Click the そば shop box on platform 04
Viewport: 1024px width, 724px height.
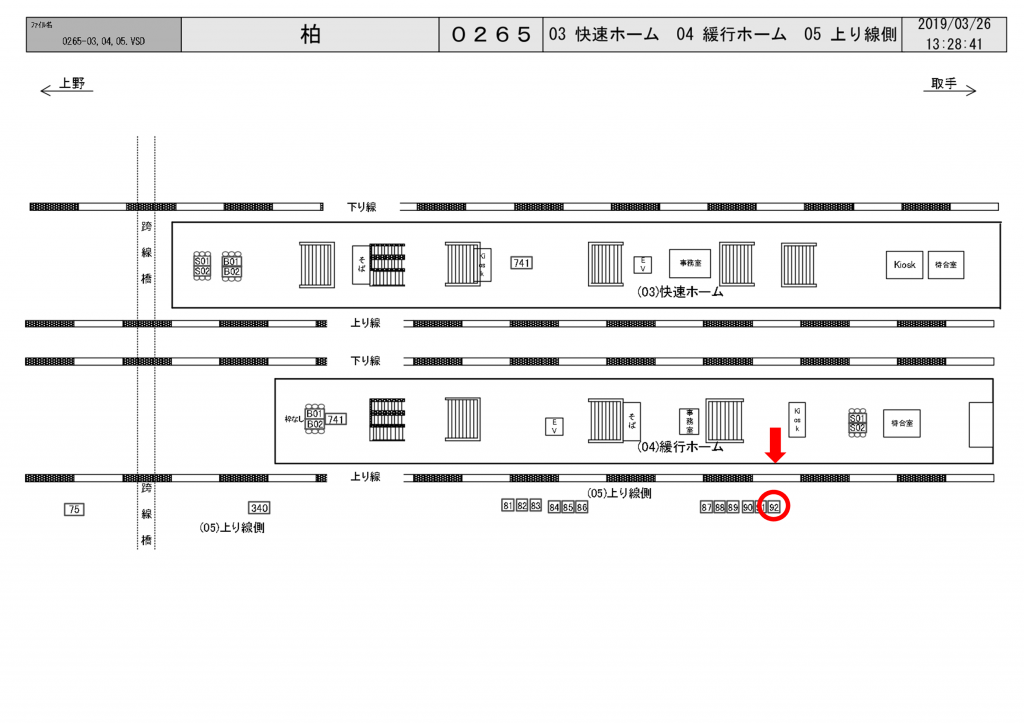[632, 420]
